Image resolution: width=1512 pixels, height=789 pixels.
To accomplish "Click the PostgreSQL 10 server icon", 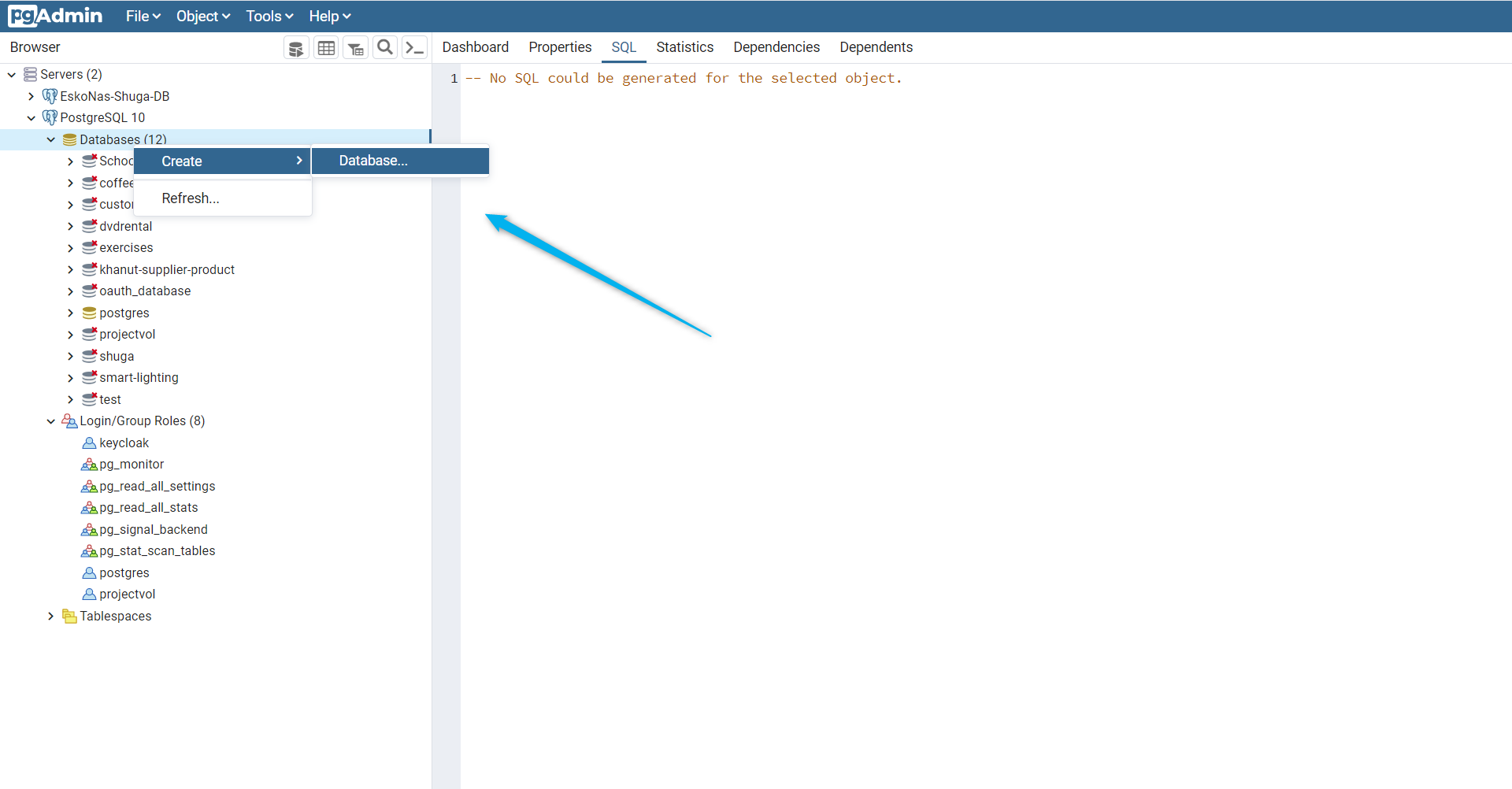I will tap(50, 117).
